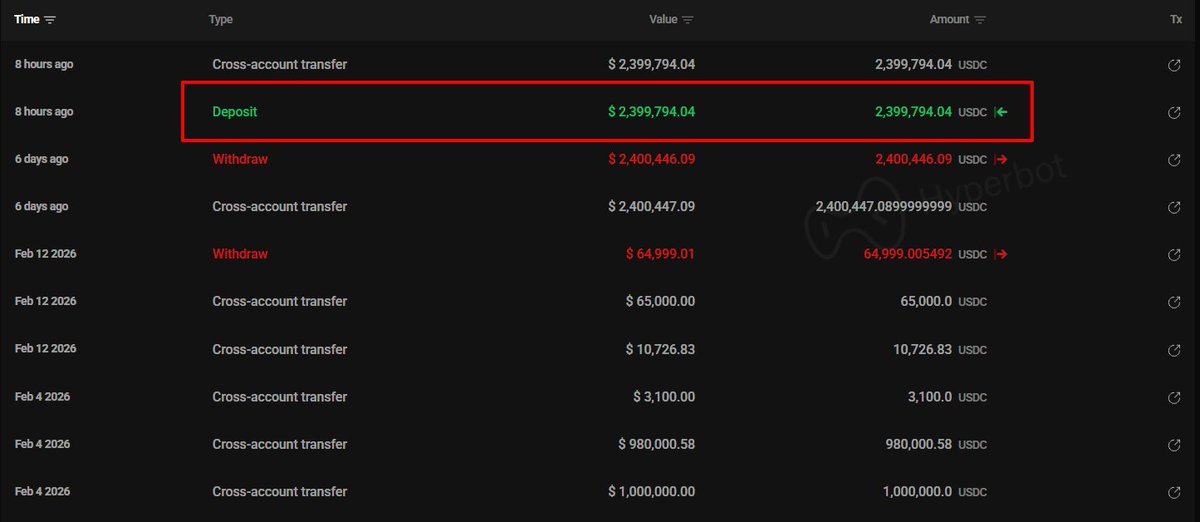Image resolution: width=1200 pixels, height=522 pixels.
Task: Open the Time column filter
Action: pyautogui.click(x=50, y=20)
